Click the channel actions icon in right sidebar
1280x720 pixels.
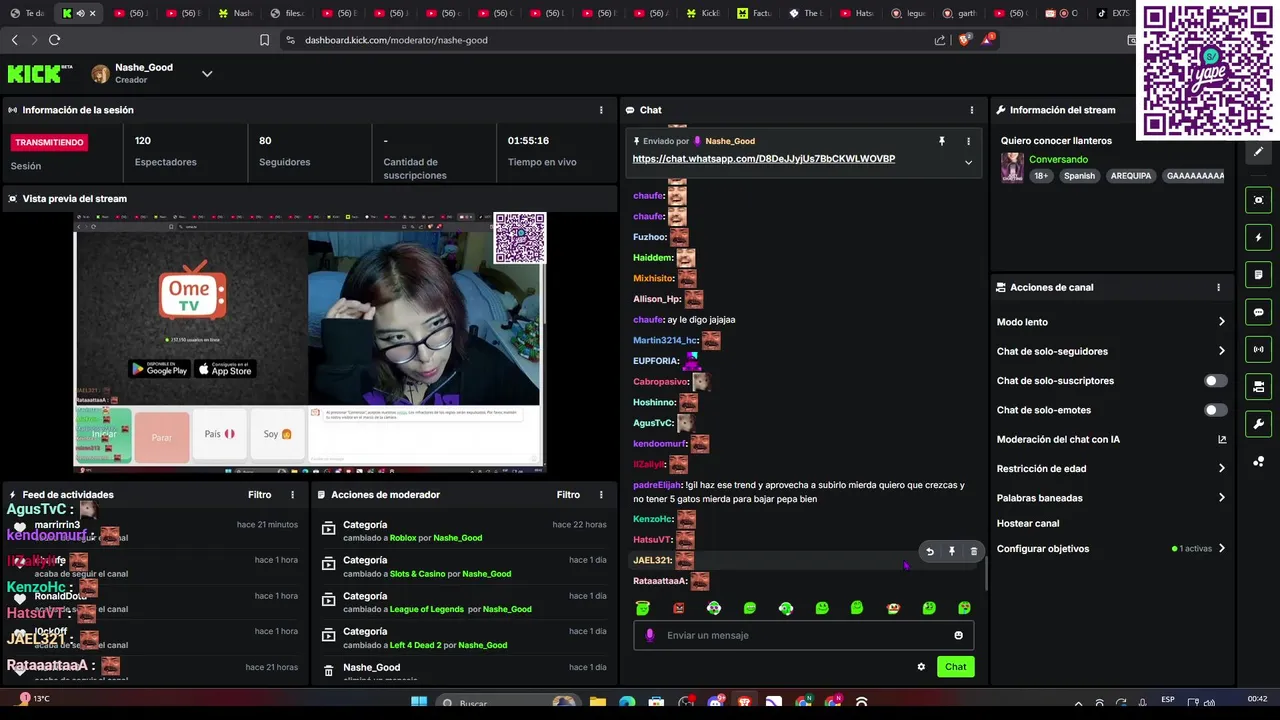tap(1258, 387)
